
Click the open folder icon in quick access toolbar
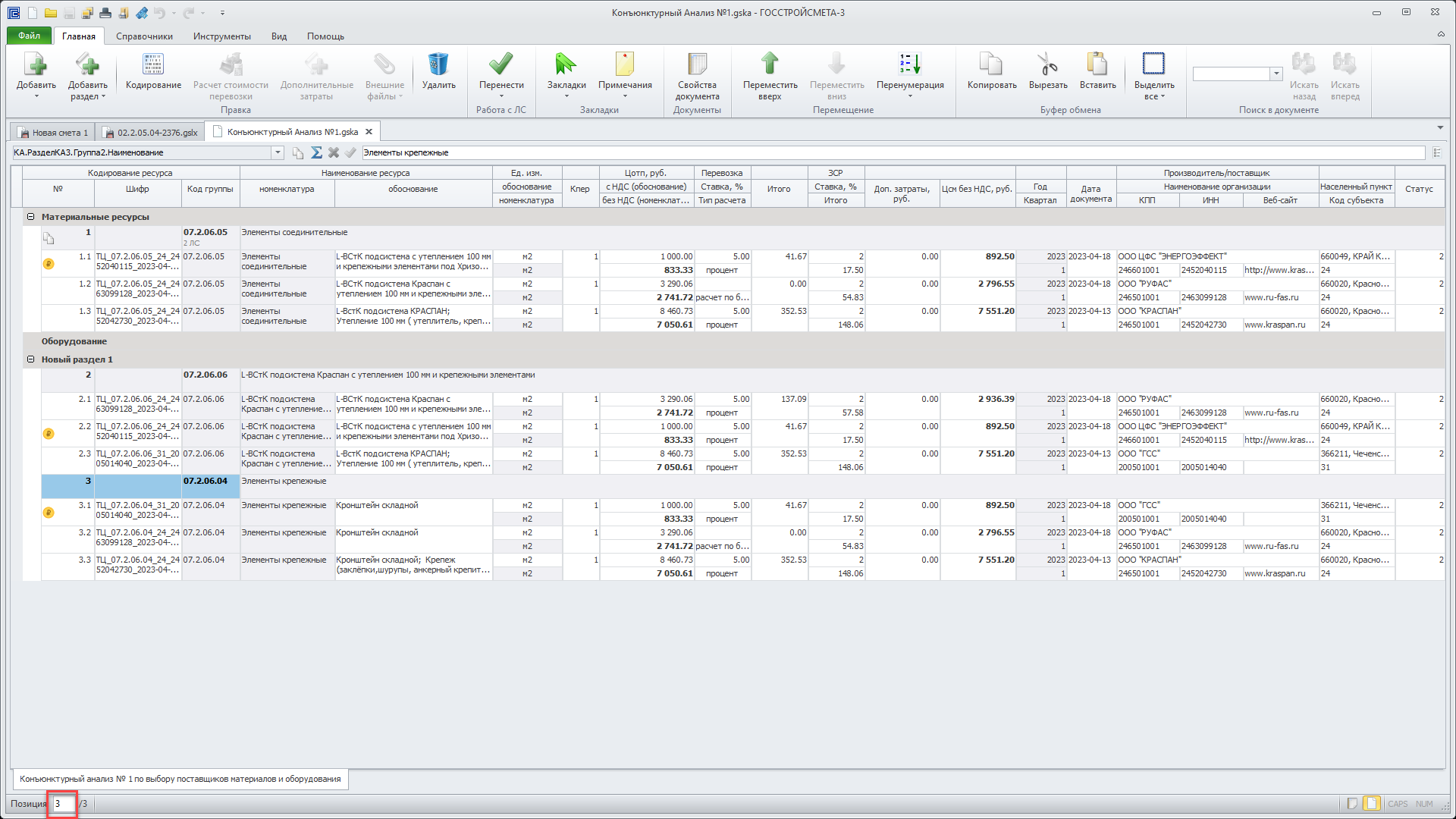(x=51, y=13)
